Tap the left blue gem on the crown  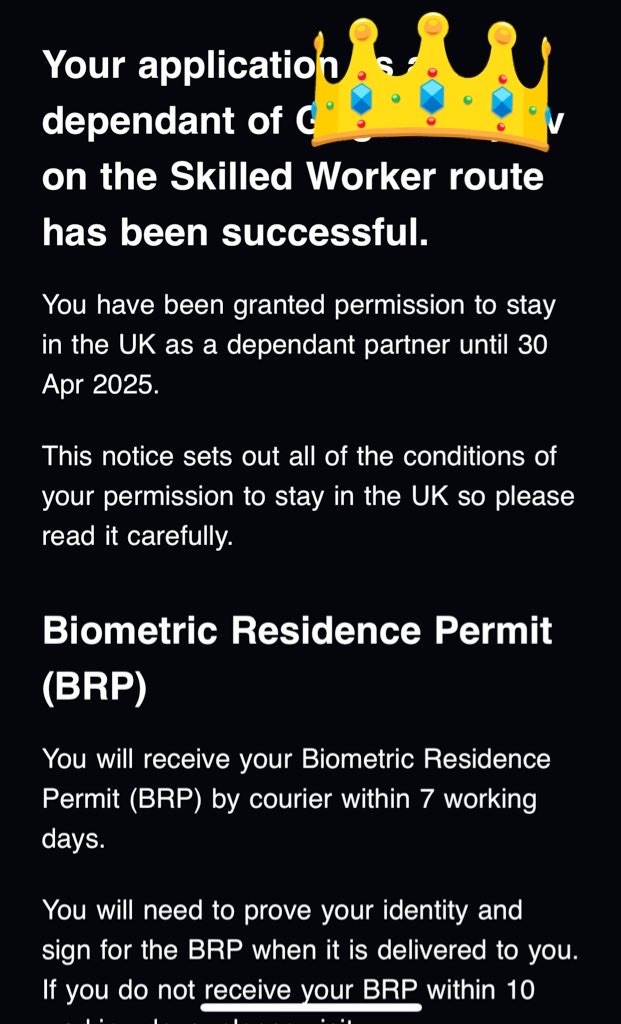pos(361,99)
